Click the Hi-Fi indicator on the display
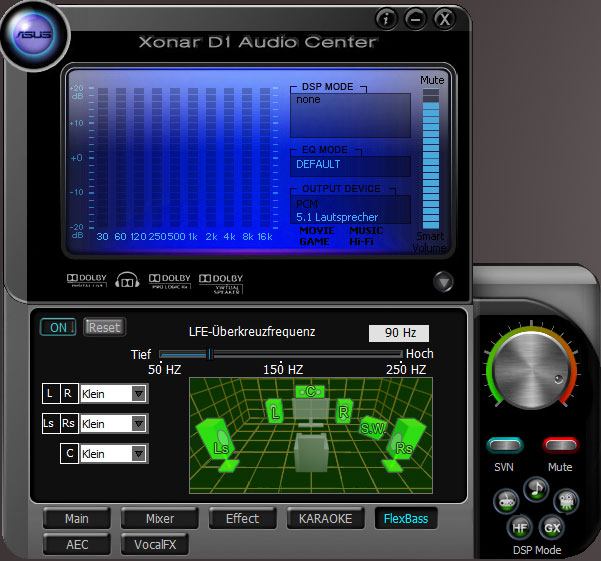601x561 pixels. point(361,242)
